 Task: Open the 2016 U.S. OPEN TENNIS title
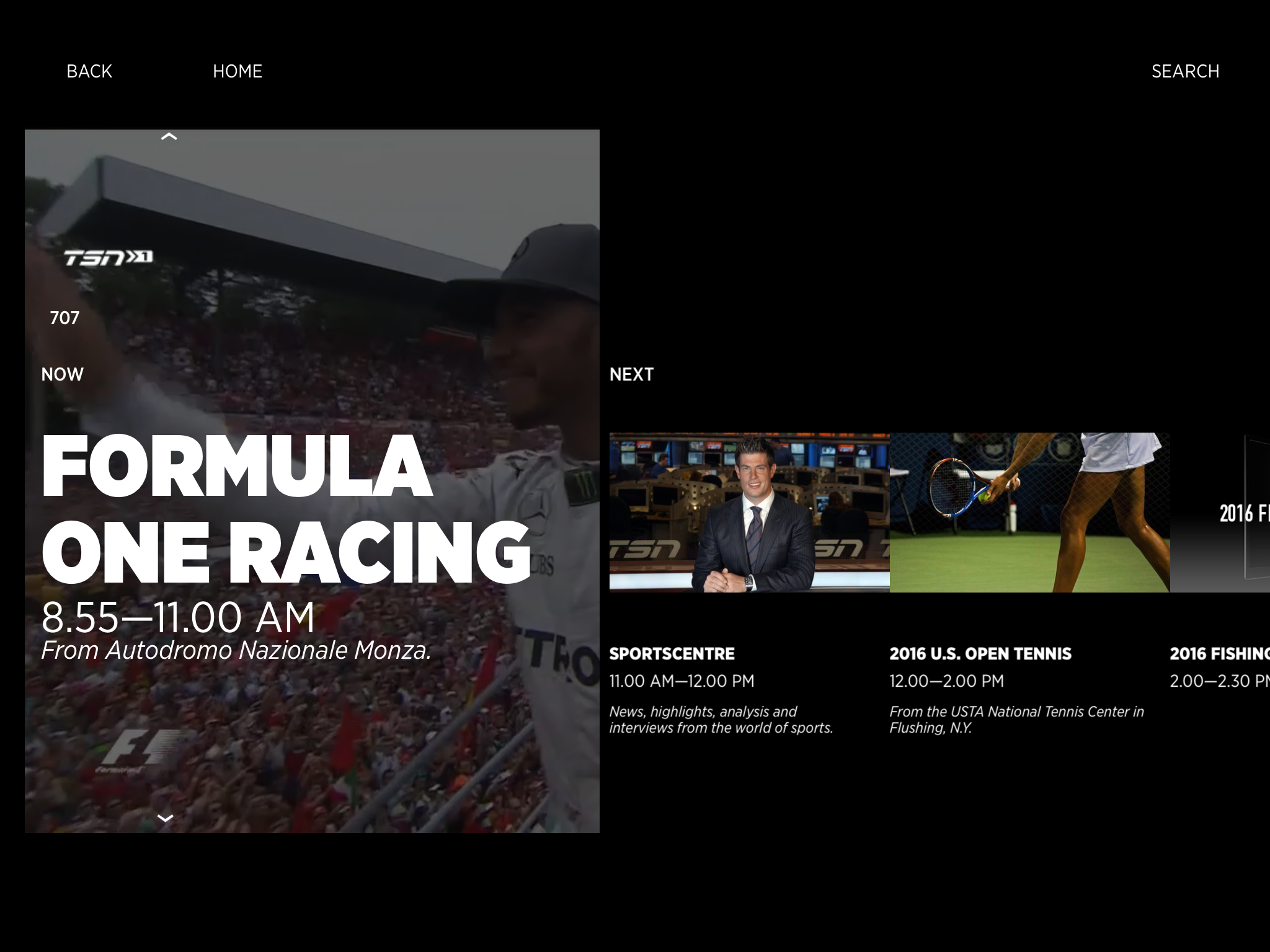pos(980,653)
